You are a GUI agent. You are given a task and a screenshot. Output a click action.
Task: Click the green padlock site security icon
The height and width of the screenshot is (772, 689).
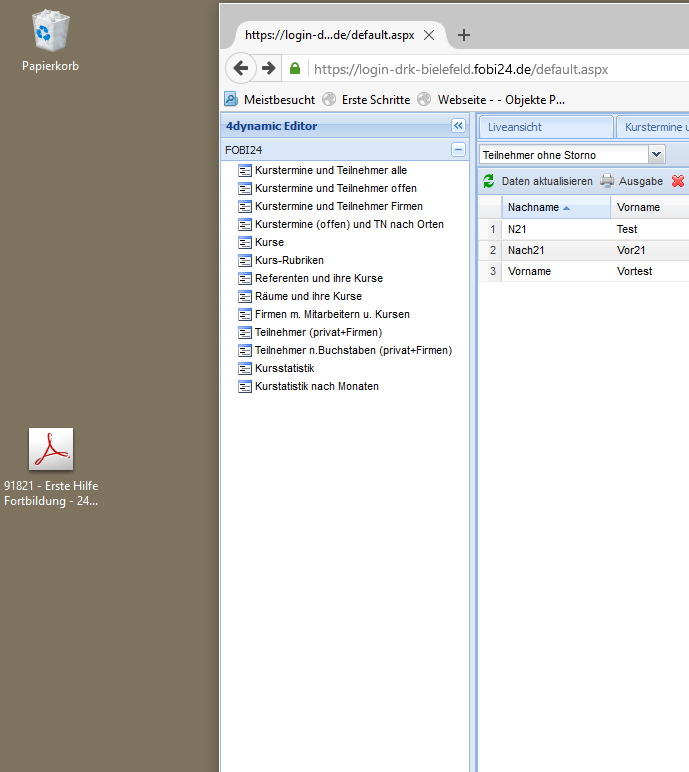(x=295, y=69)
